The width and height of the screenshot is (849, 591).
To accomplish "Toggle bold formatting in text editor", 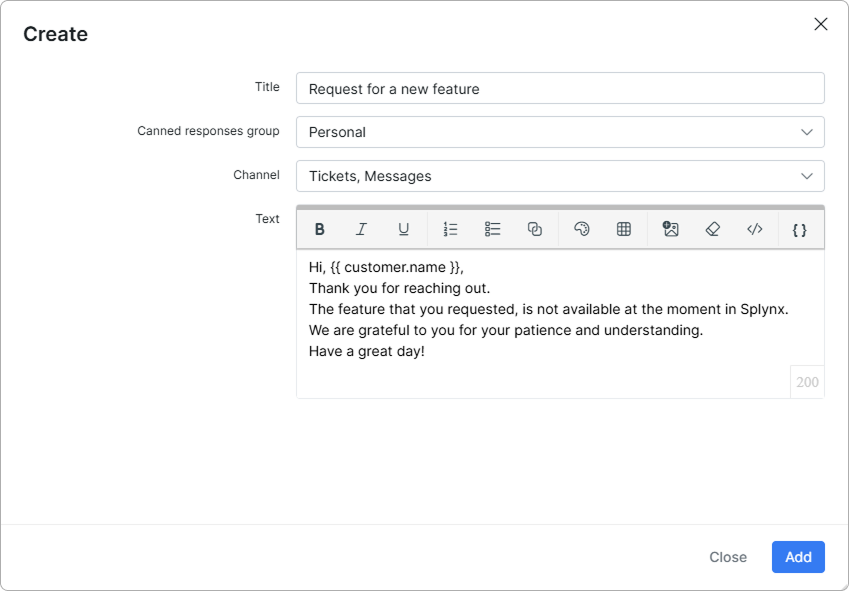I will pyautogui.click(x=319, y=229).
